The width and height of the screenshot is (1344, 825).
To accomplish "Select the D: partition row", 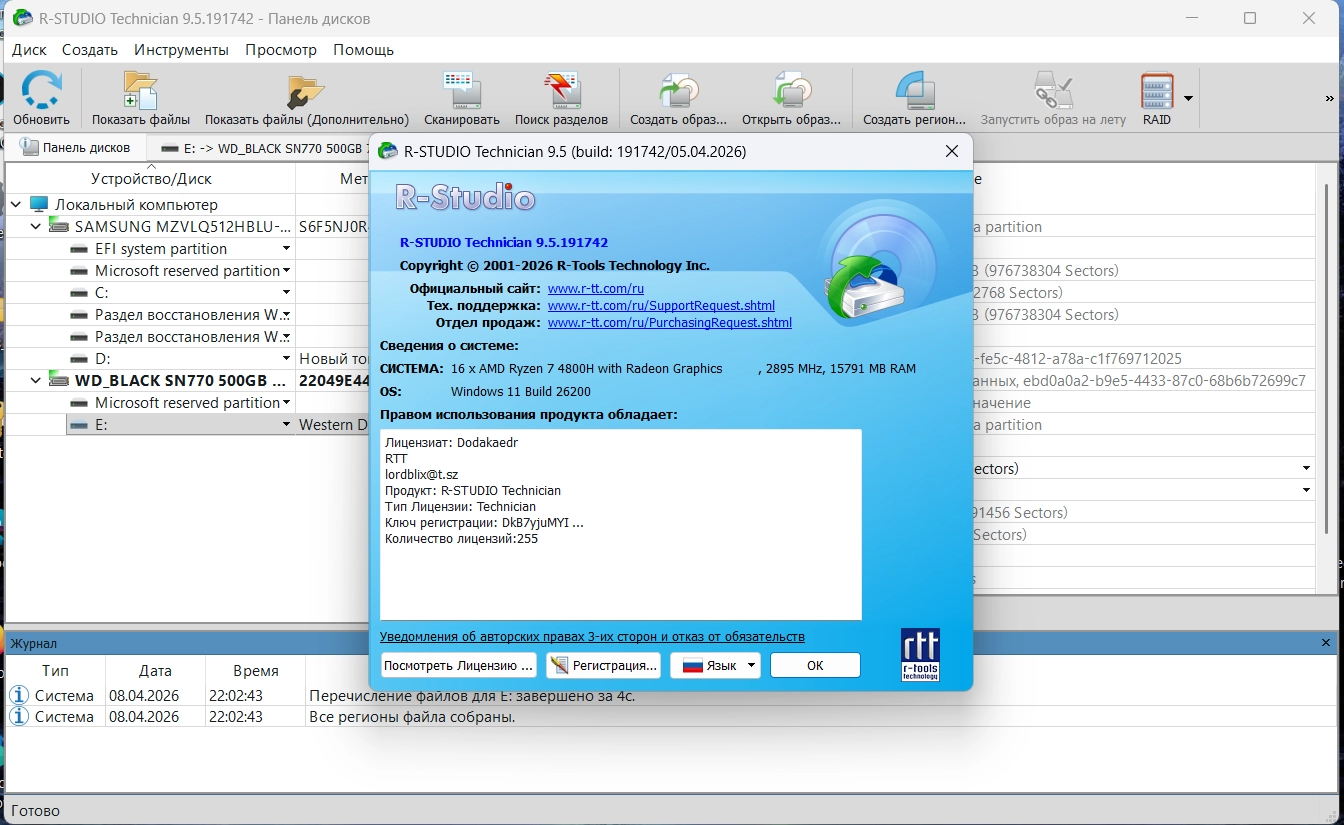I will 101,358.
